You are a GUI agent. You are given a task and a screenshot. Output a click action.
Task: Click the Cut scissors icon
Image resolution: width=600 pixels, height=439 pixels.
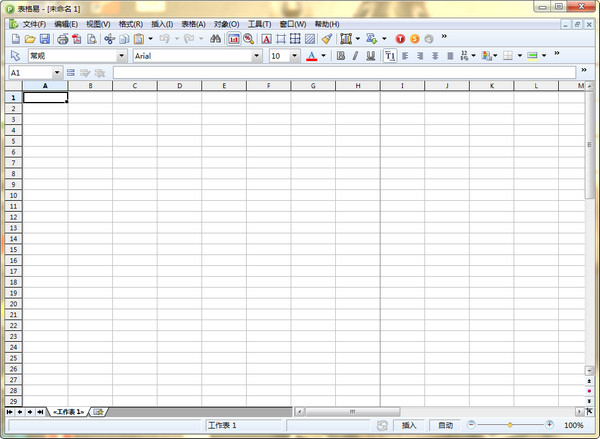[109, 39]
